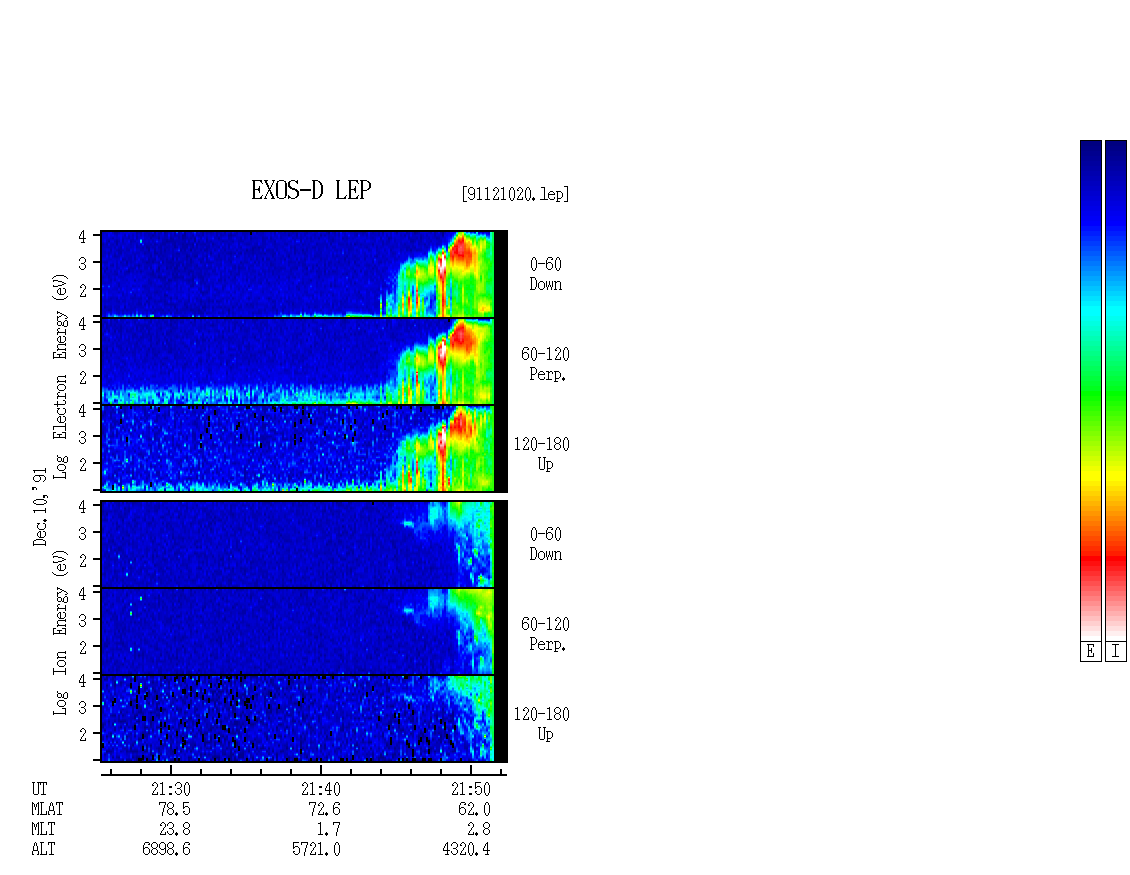This screenshot has height=875, width=1130.
Task: Click the MLT row label
Action: click(43, 830)
